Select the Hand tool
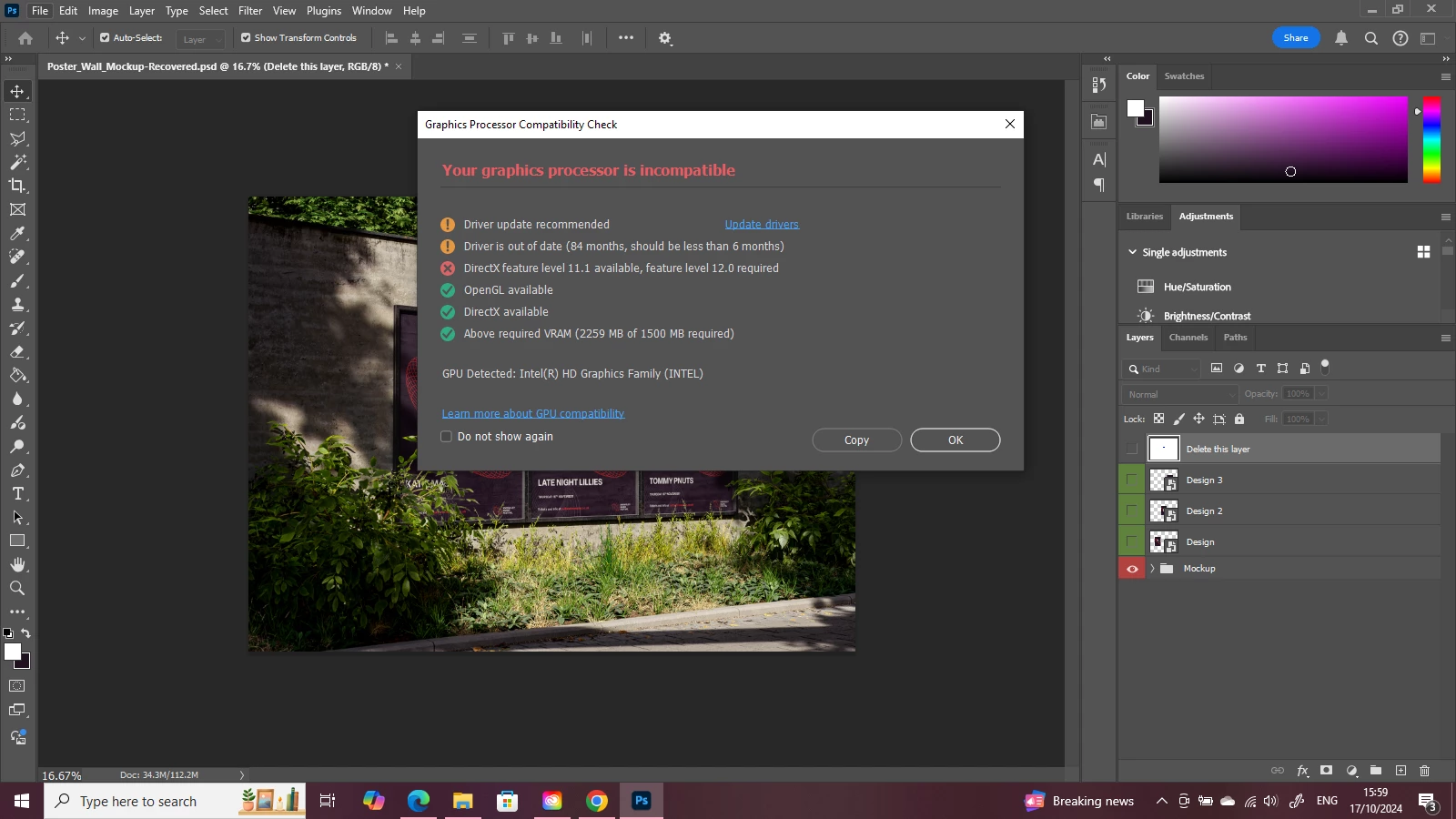Image resolution: width=1456 pixels, height=819 pixels. click(x=17, y=564)
